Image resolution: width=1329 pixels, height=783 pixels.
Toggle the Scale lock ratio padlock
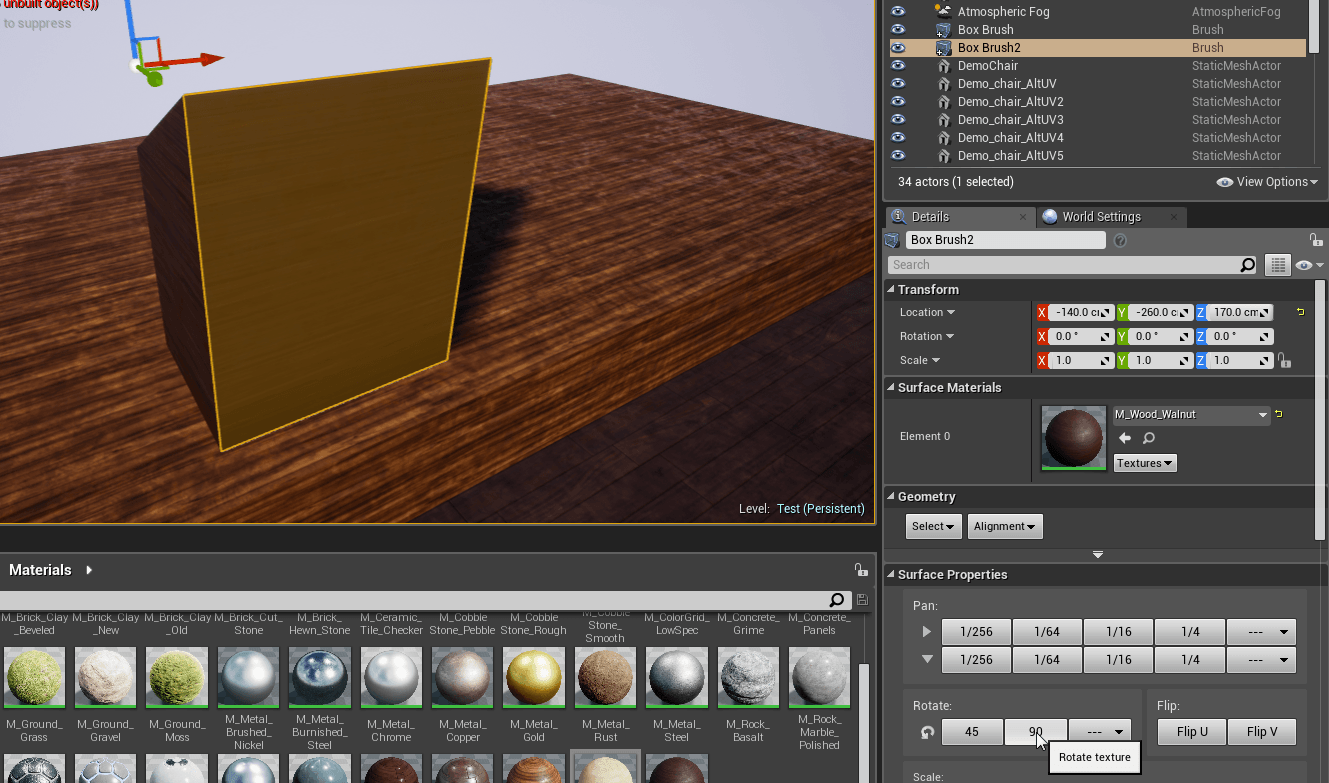pyautogui.click(x=1285, y=361)
